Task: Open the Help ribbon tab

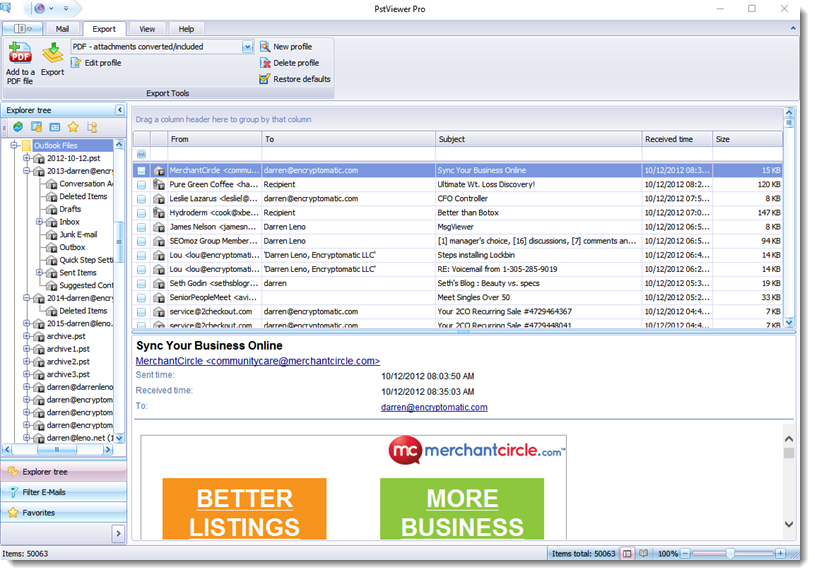Action: [186, 29]
